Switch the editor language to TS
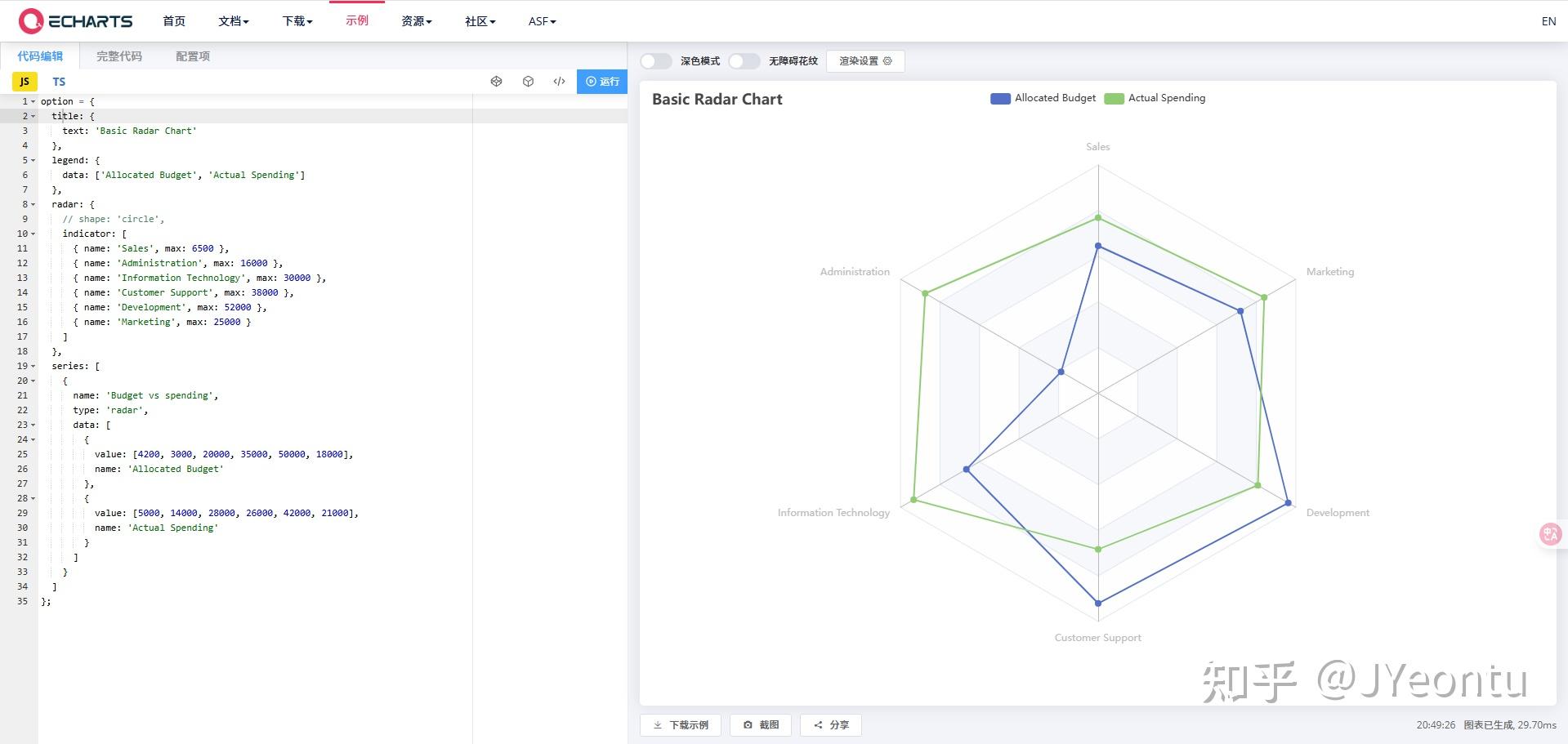 [59, 82]
